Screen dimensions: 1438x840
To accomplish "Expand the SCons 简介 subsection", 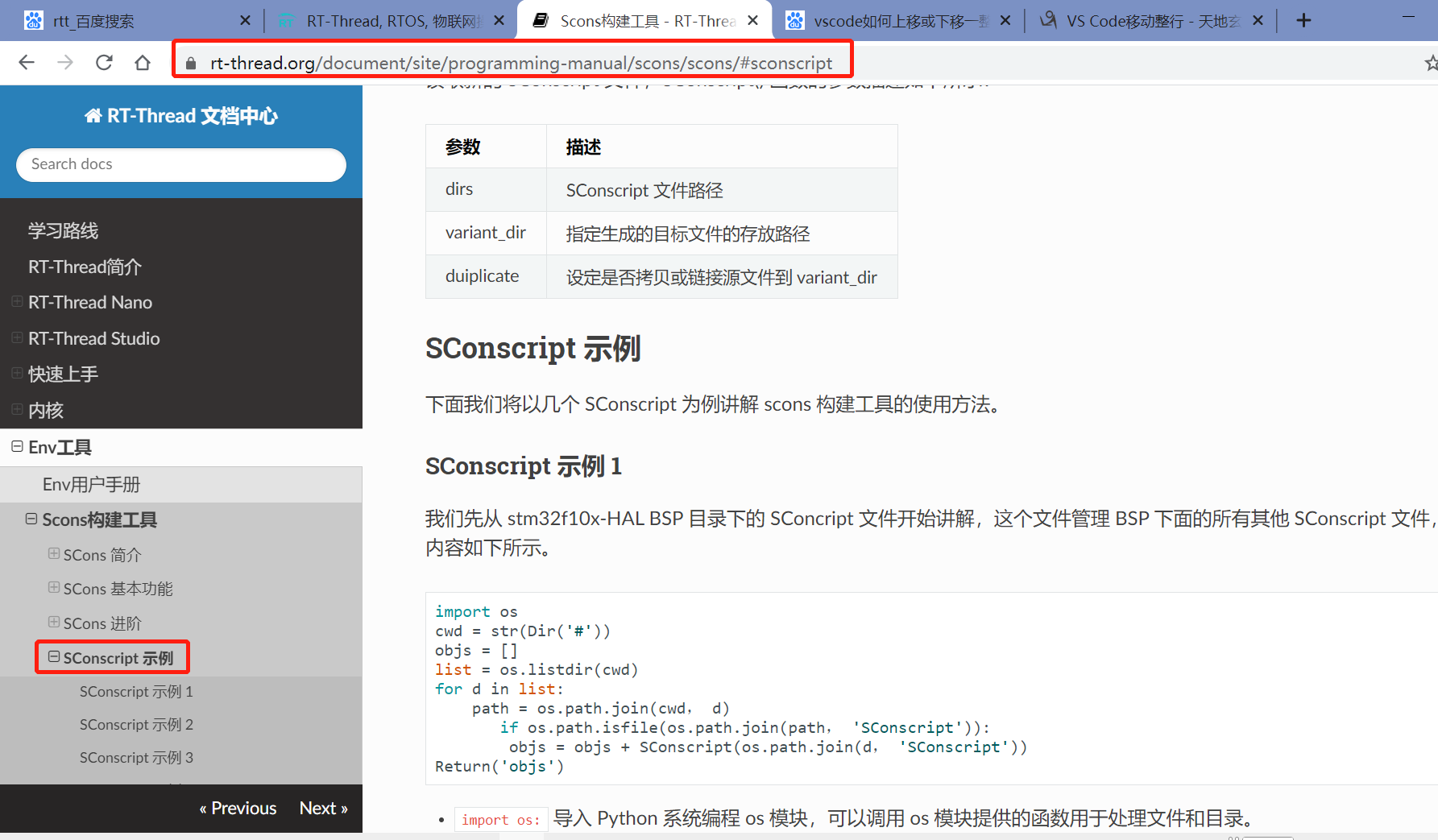I will [54, 554].
